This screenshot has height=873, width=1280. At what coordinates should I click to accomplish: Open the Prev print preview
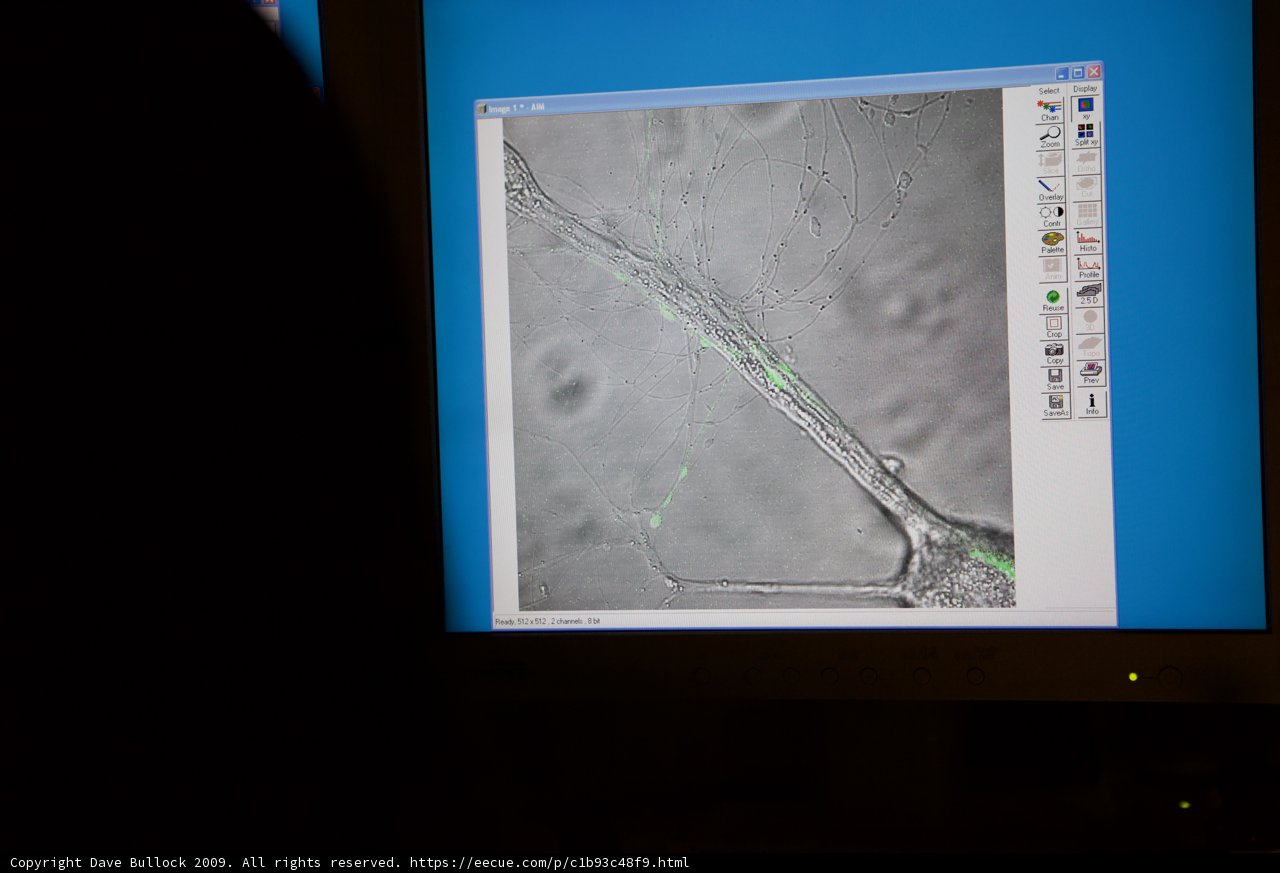(1091, 373)
